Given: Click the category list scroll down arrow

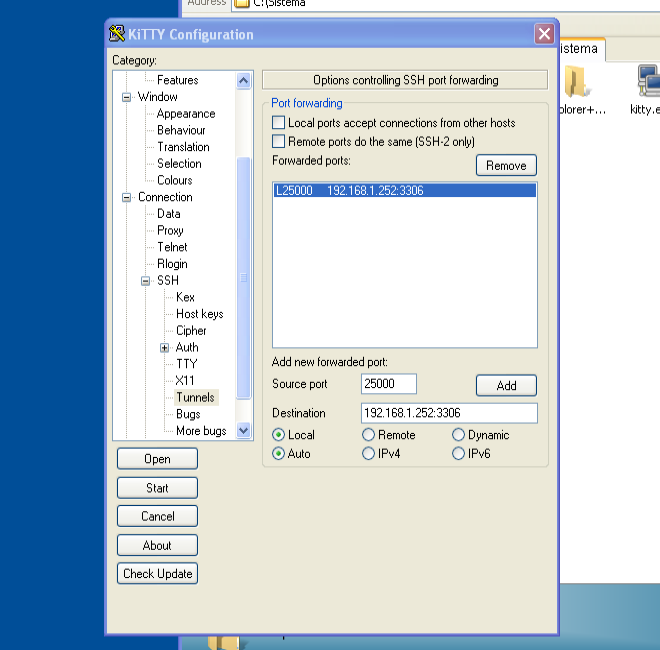Looking at the screenshot, I should (243, 430).
